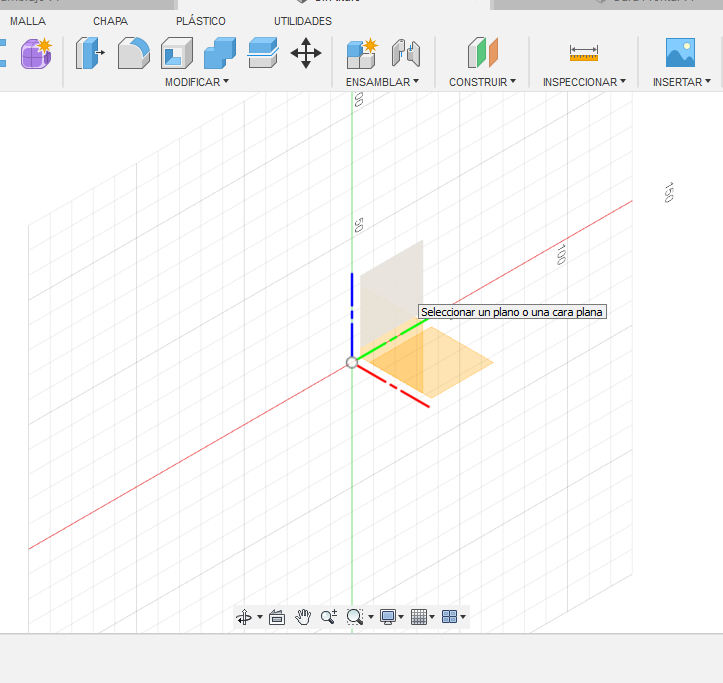Expand the Grid settings dropdown arrow
The image size is (723, 683).
pos(432,617)
